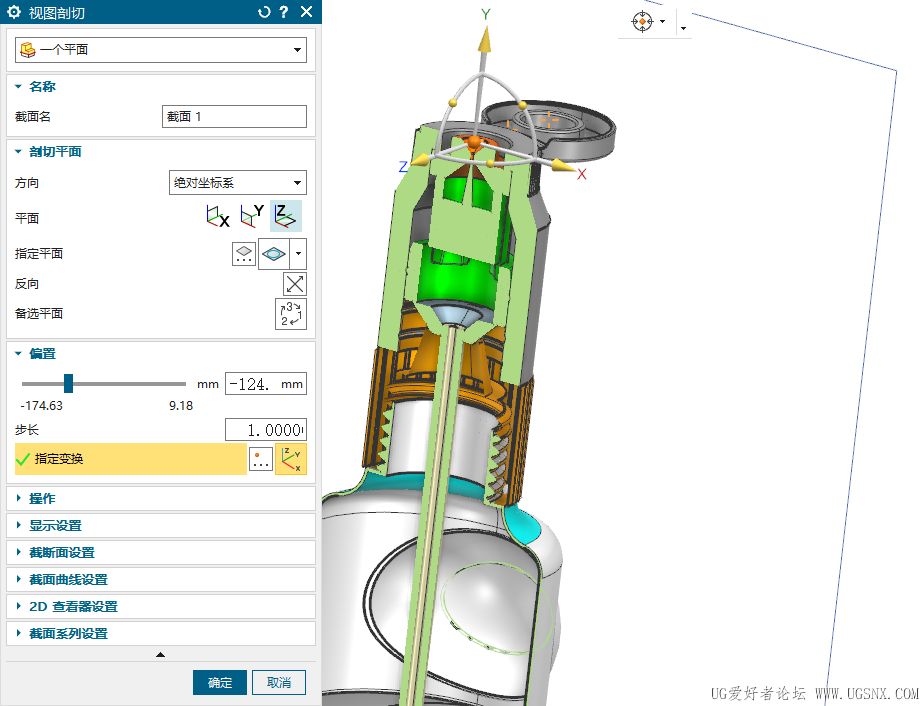The height and width of the screenshot is (706, 924).
Task: Click the Reset dialog icon in title bar
Action: (x=264, y=12)
